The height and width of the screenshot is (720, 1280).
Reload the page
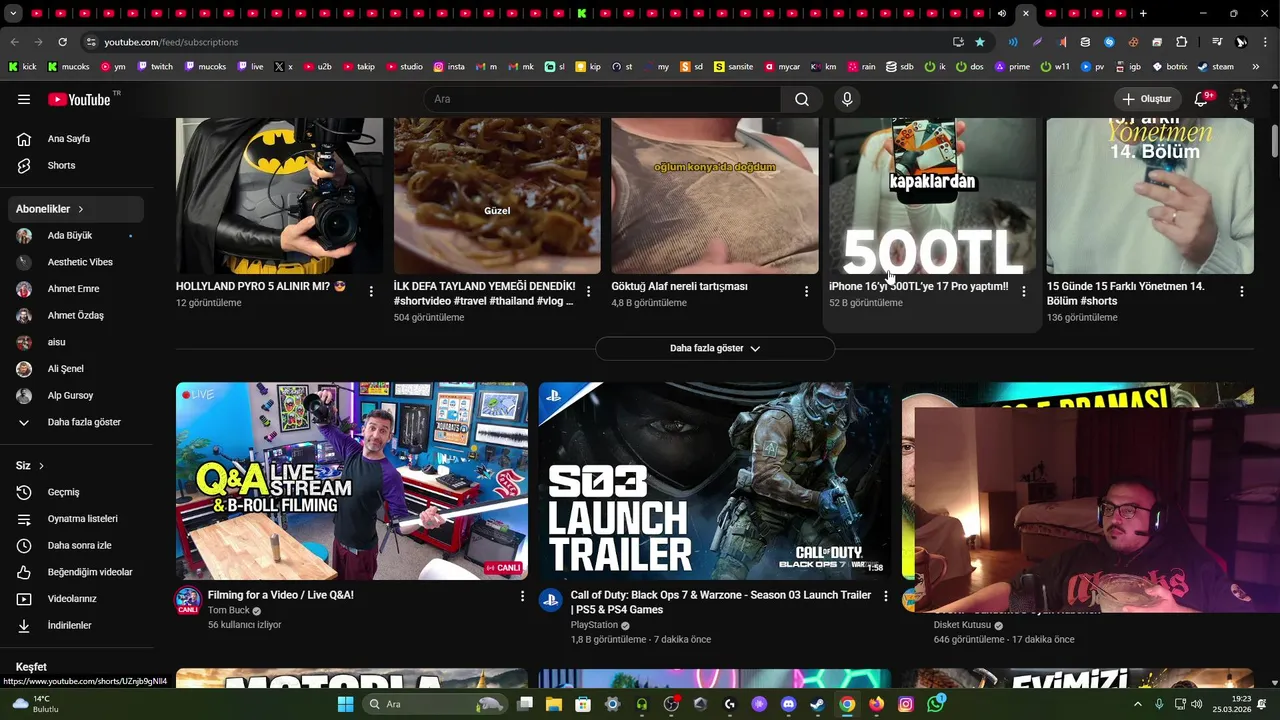62,42
